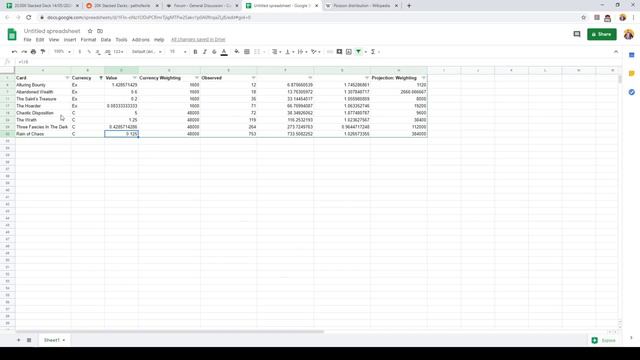Open the active Currency column filter button
The width and height of the screenshot is (640, 360).
point(101,78)
